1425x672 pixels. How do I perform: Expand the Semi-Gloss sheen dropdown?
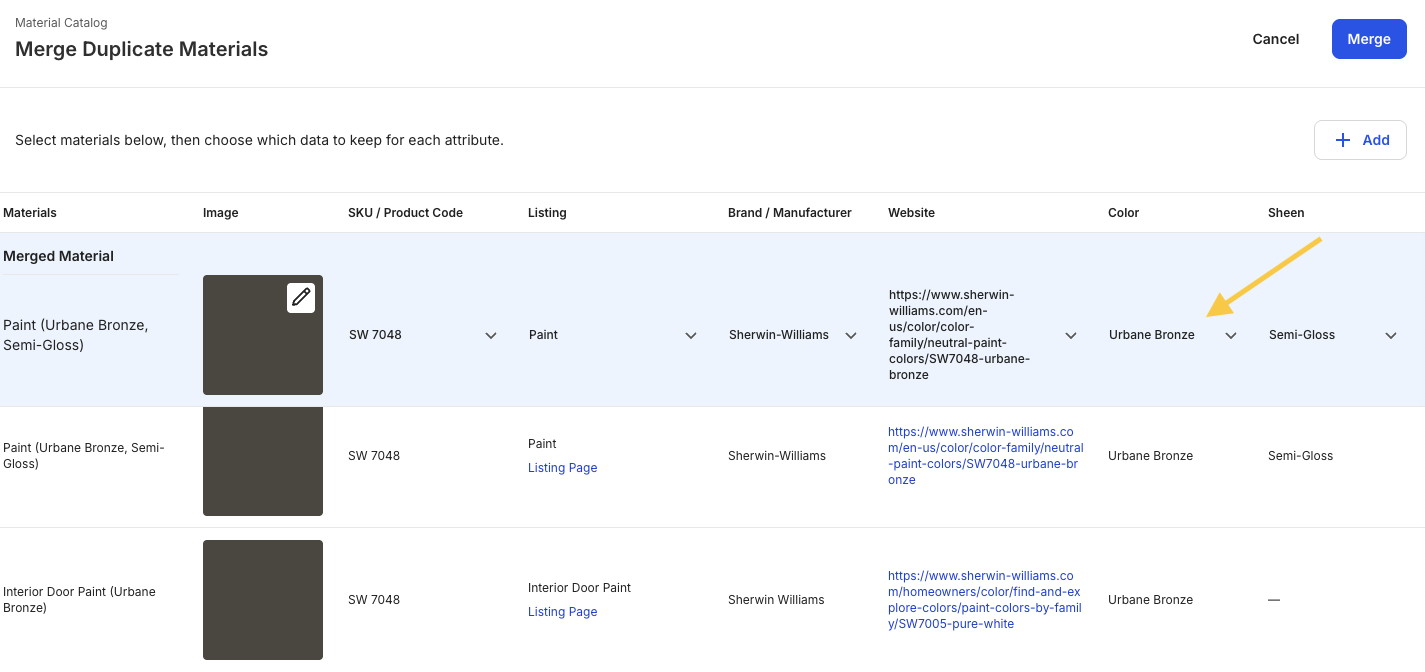[1333, 335]
